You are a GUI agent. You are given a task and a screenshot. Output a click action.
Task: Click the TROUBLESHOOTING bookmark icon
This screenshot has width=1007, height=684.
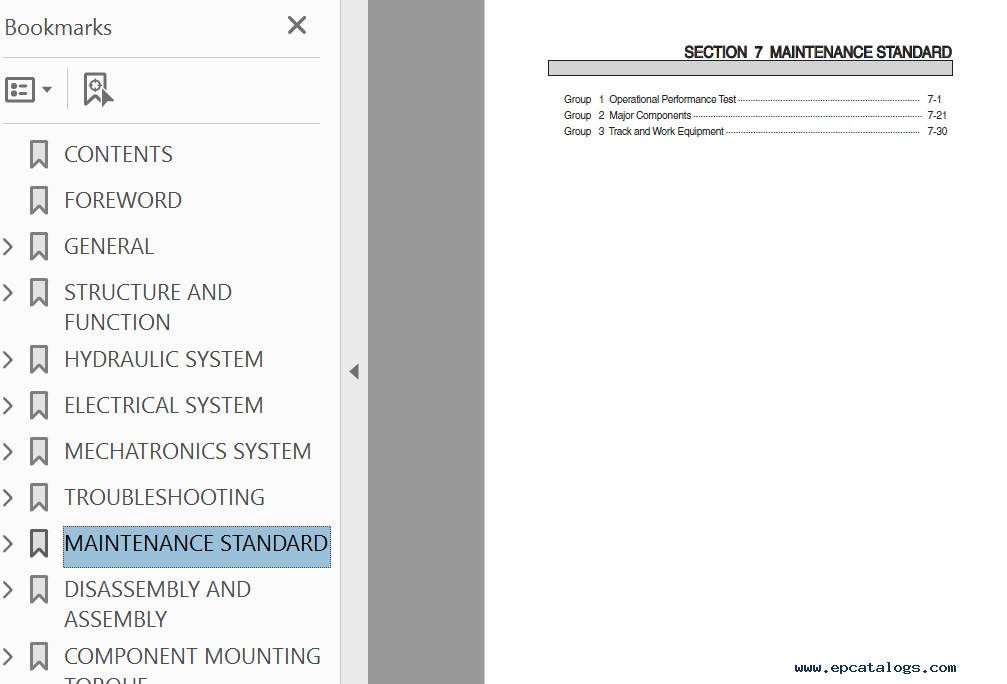[x=39, y=498]
